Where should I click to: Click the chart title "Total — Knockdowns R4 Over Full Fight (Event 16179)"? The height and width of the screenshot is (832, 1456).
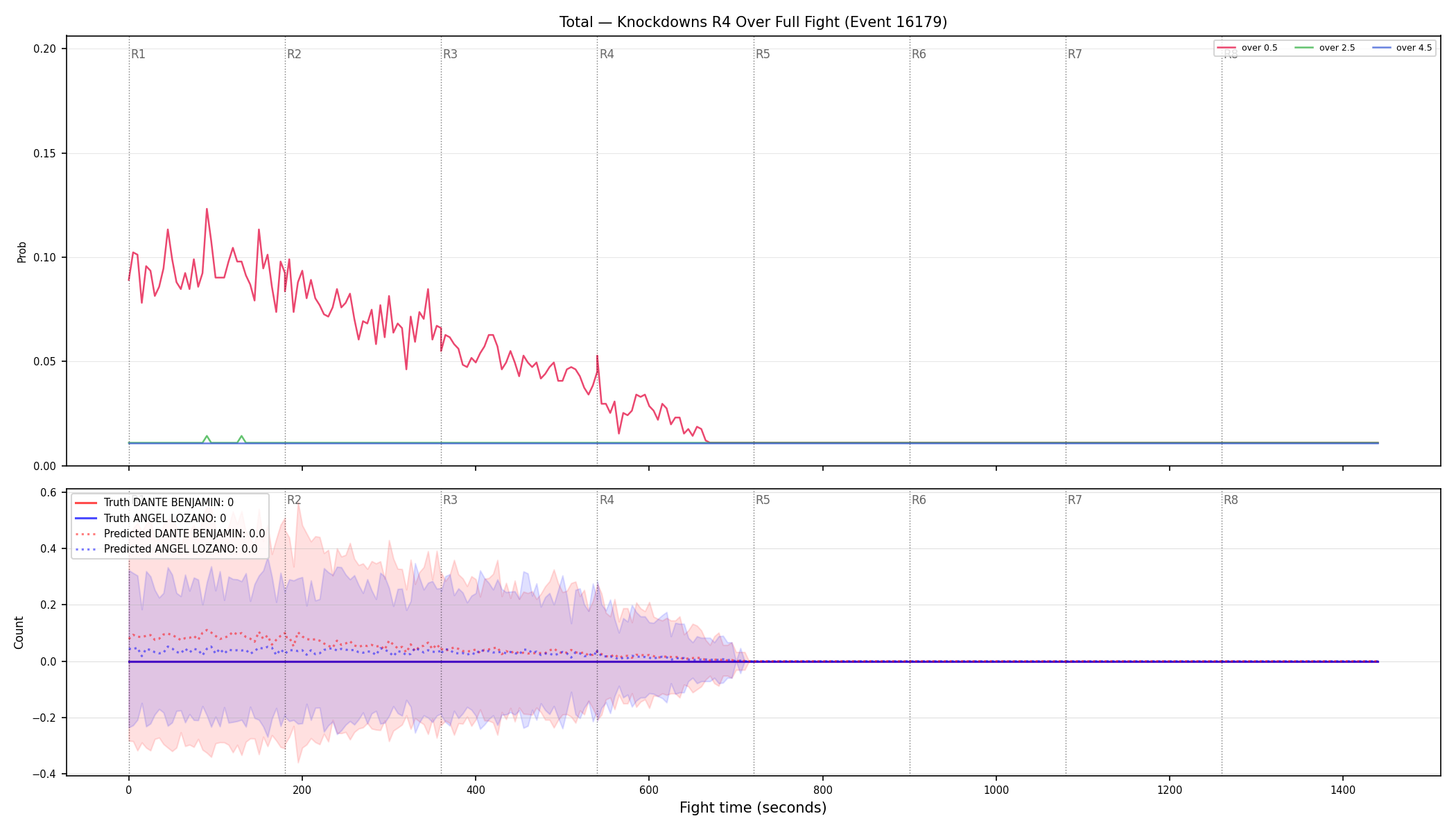tap(753, 22)
